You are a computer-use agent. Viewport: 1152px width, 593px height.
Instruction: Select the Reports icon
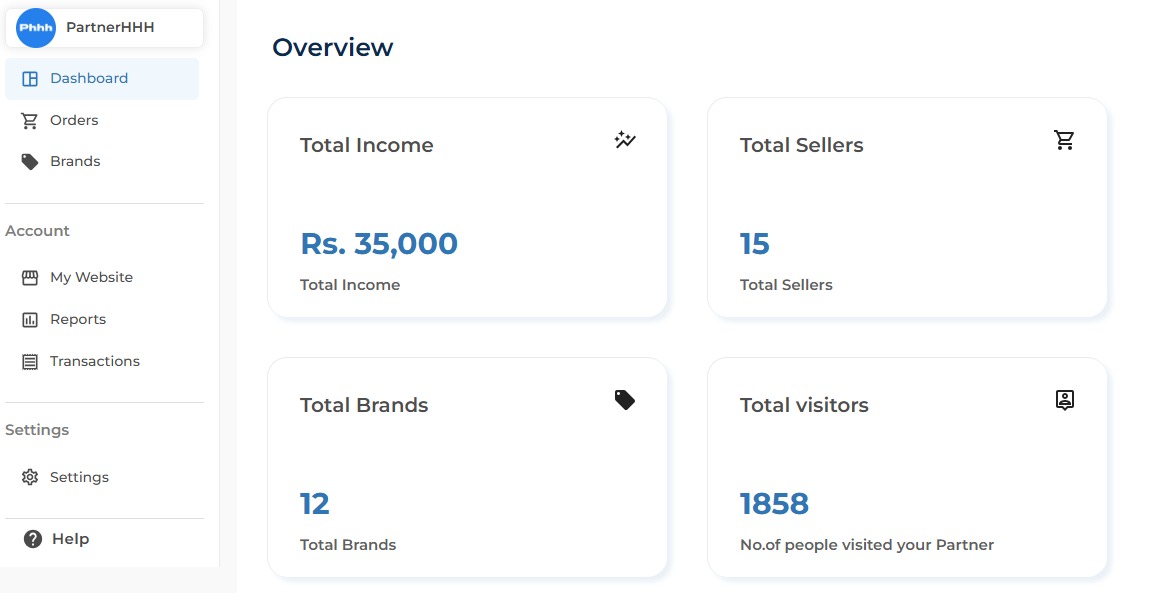click(30, 319)
